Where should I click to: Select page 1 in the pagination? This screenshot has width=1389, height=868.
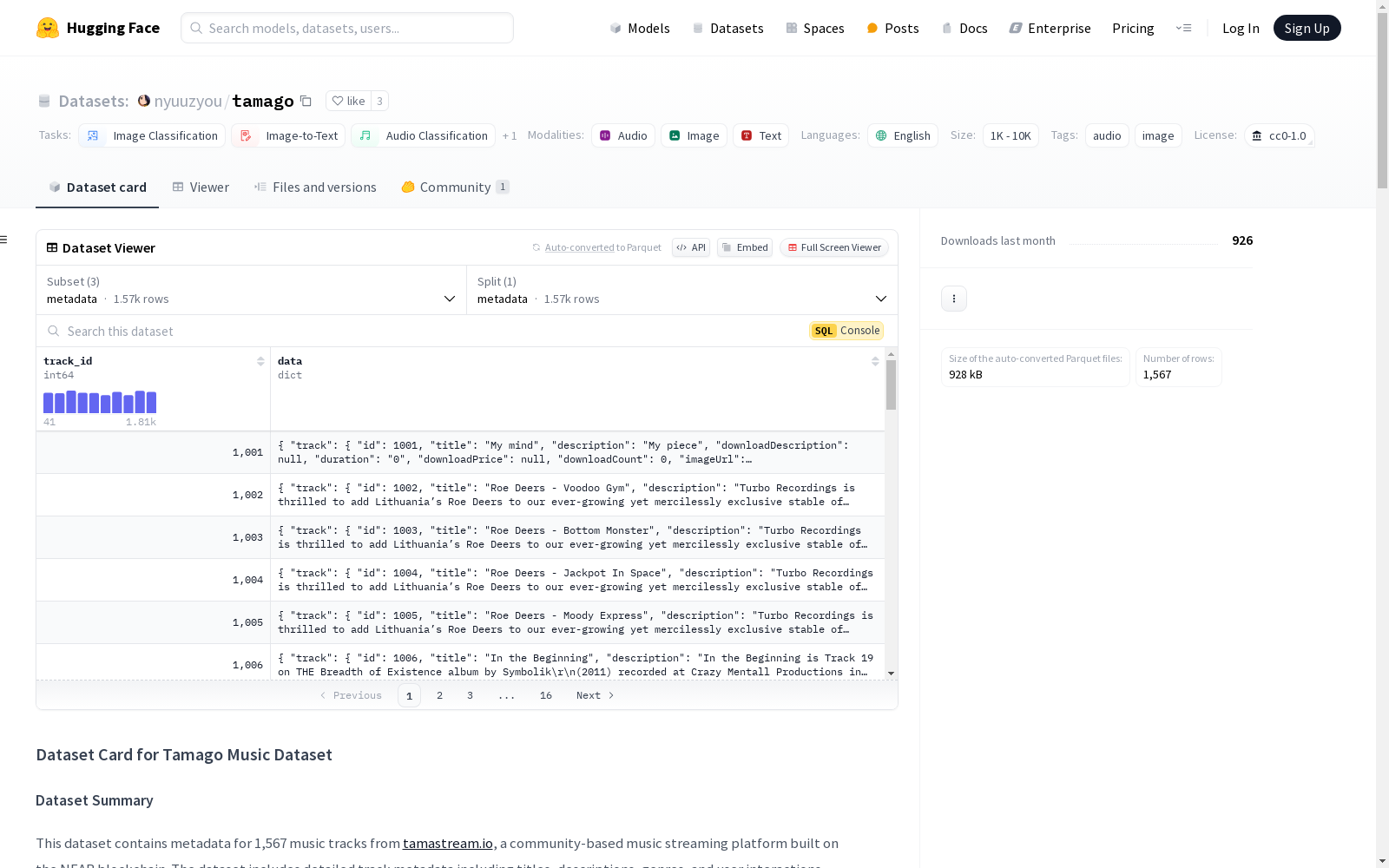(x=409, y=695)
